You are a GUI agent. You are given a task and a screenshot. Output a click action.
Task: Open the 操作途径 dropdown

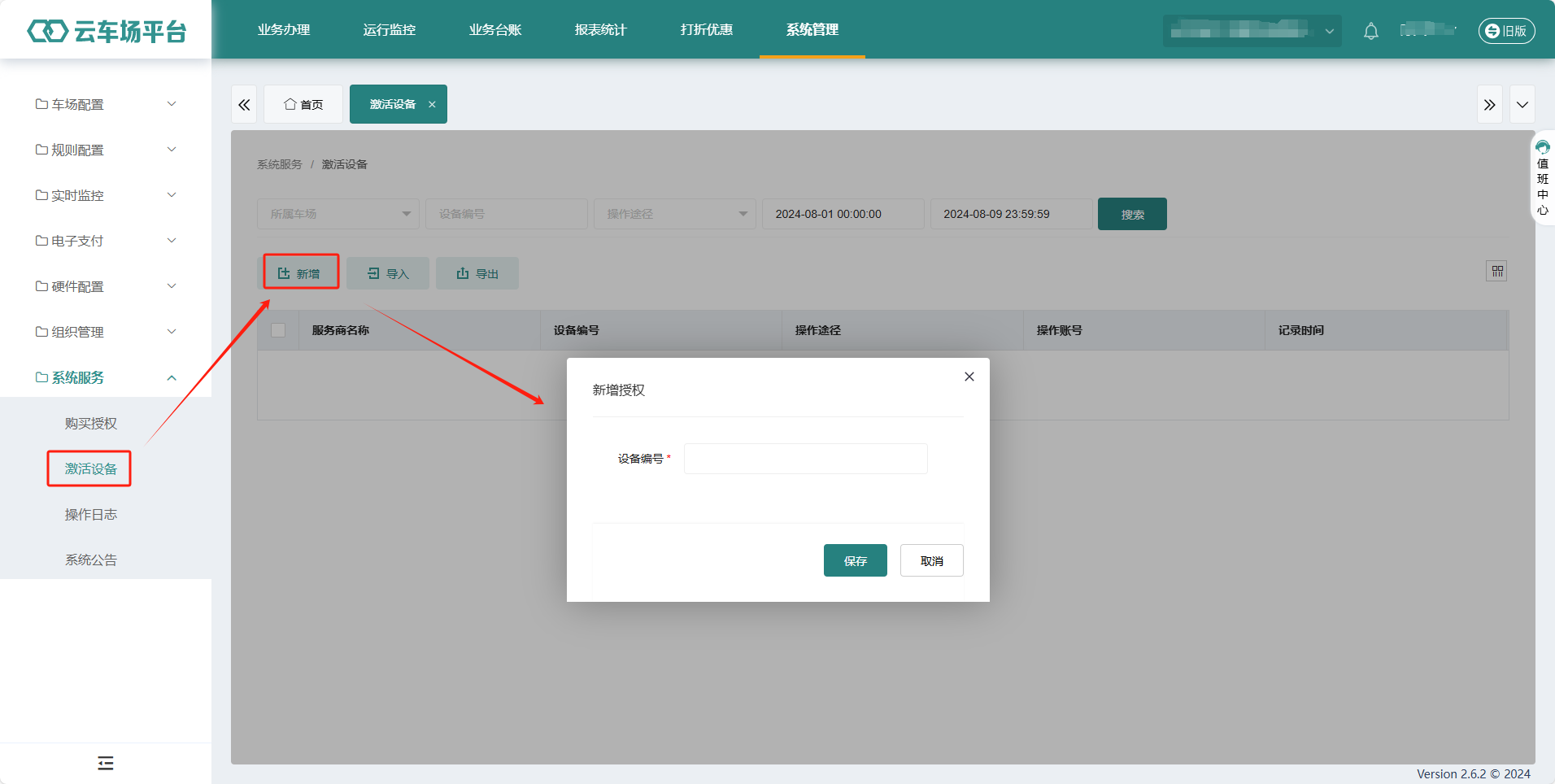(x=675, y=214)
